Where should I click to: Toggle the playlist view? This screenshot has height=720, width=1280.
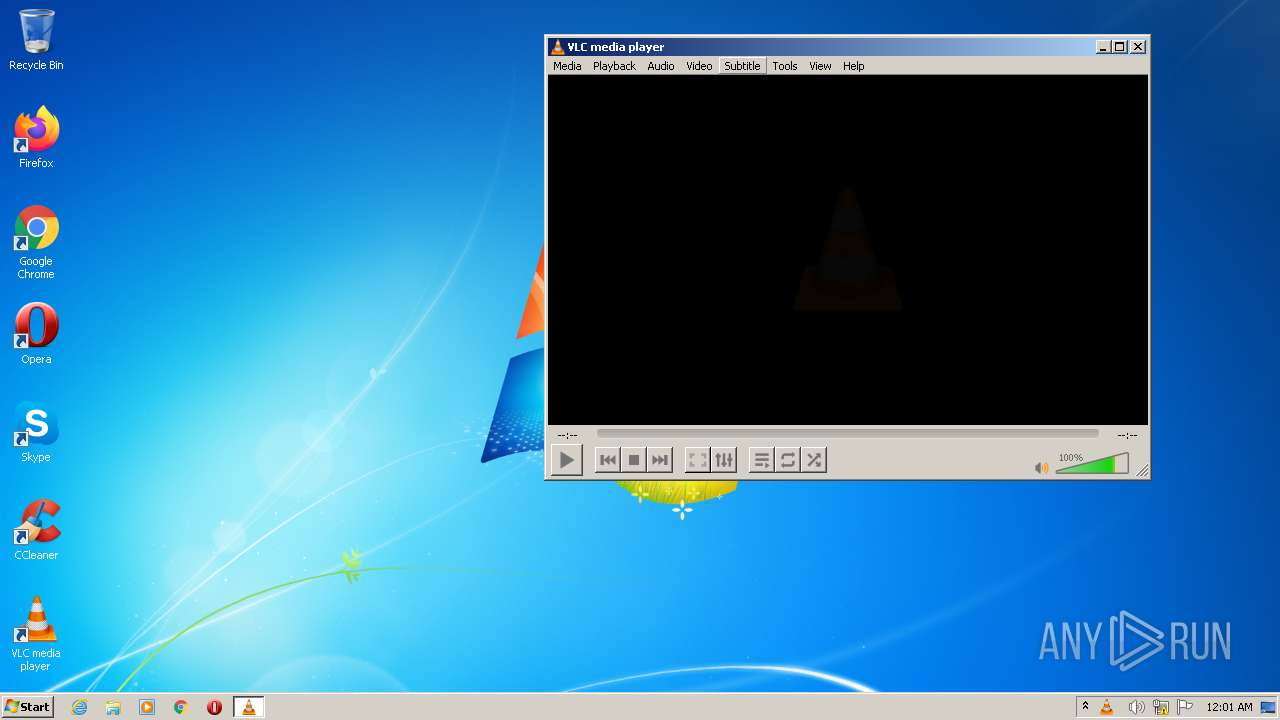click(762, 460)
